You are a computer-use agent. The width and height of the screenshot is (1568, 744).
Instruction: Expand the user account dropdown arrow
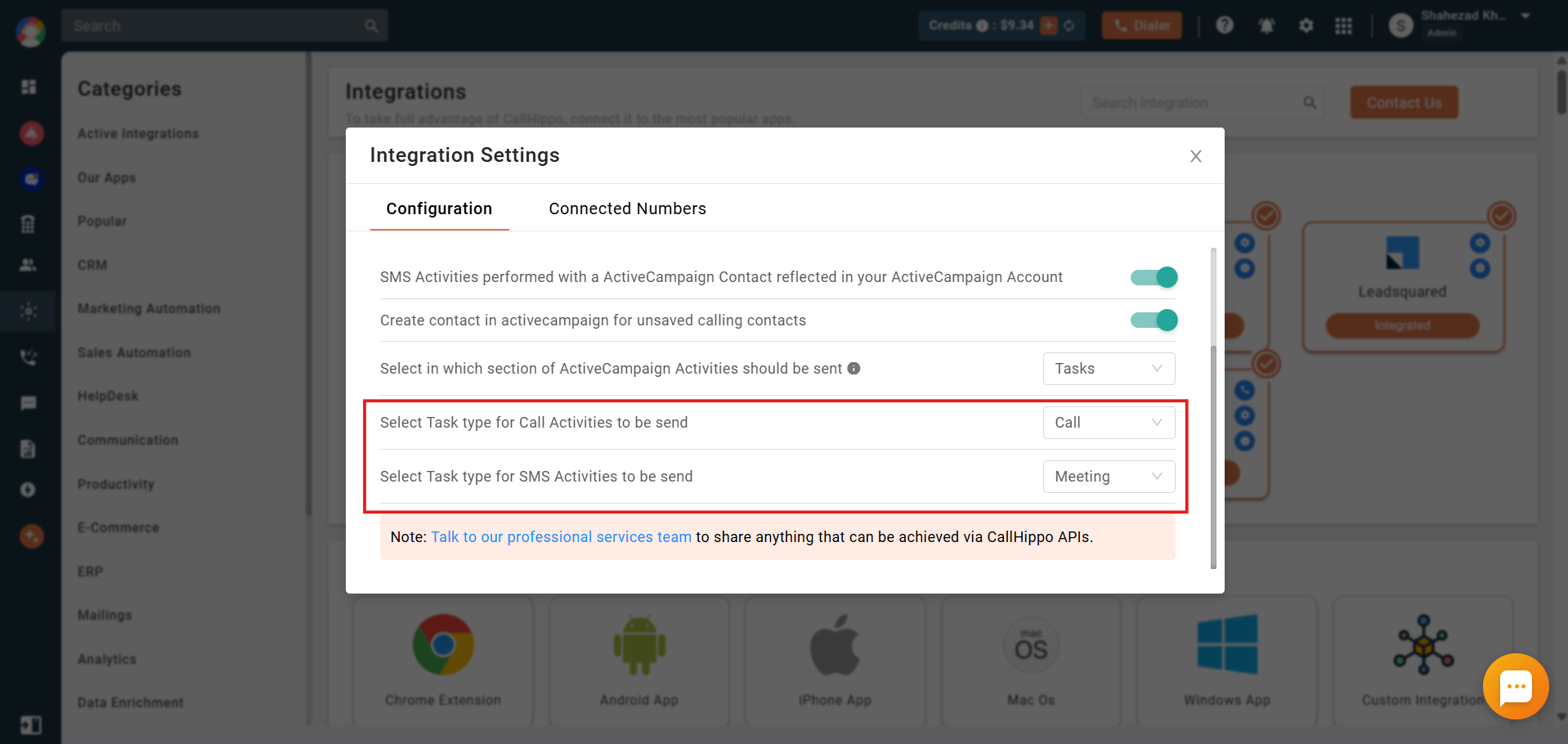pos(1525,16)
